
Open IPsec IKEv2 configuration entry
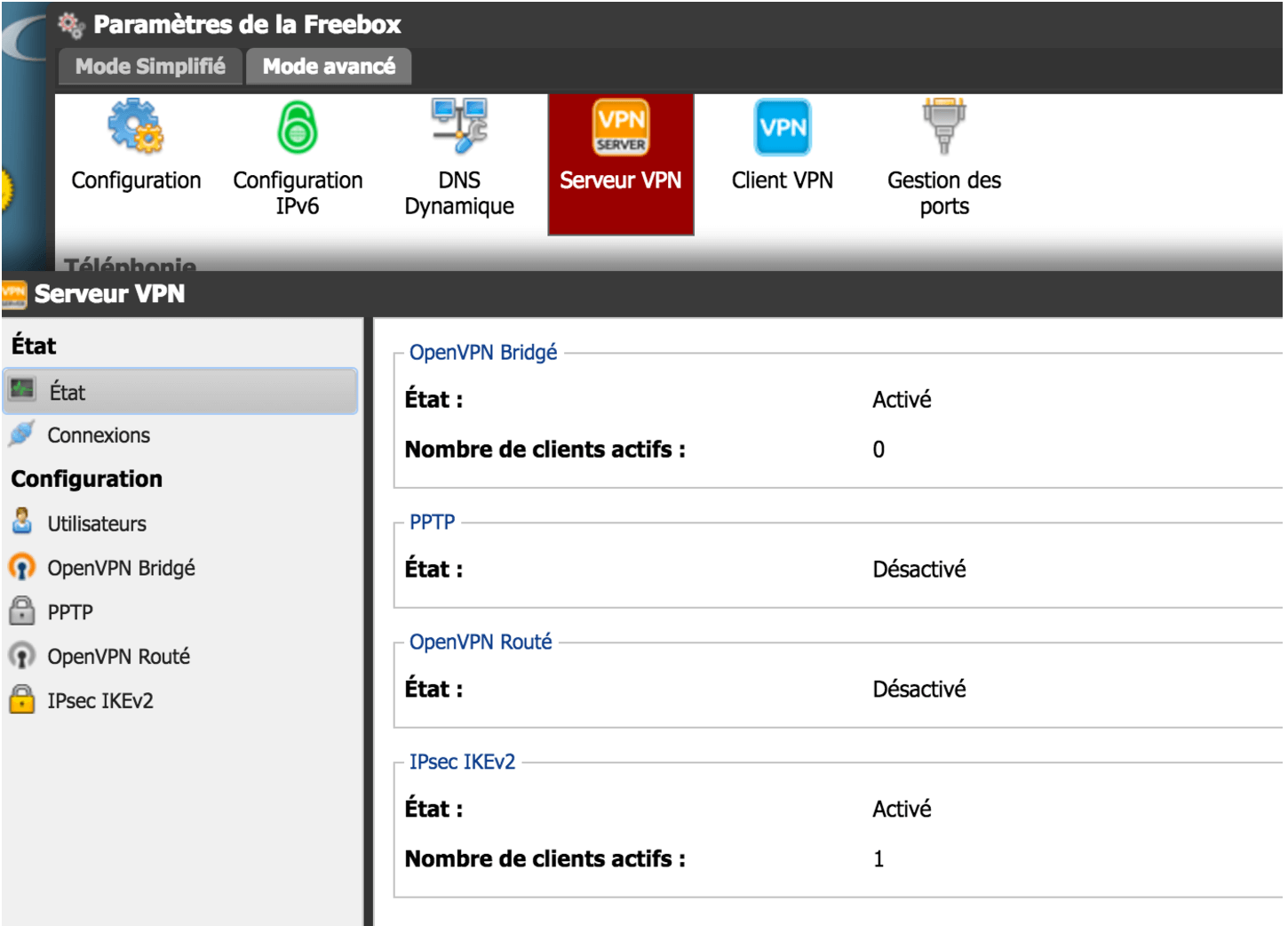100,701
